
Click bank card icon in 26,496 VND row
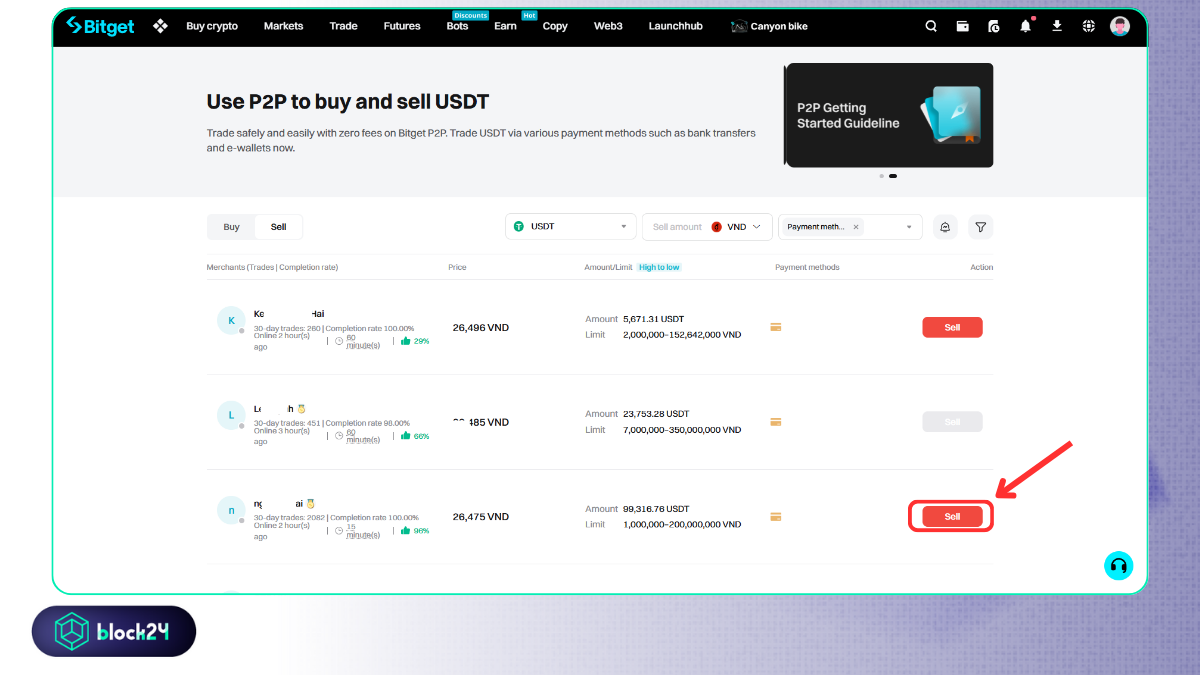pos(775,327)
